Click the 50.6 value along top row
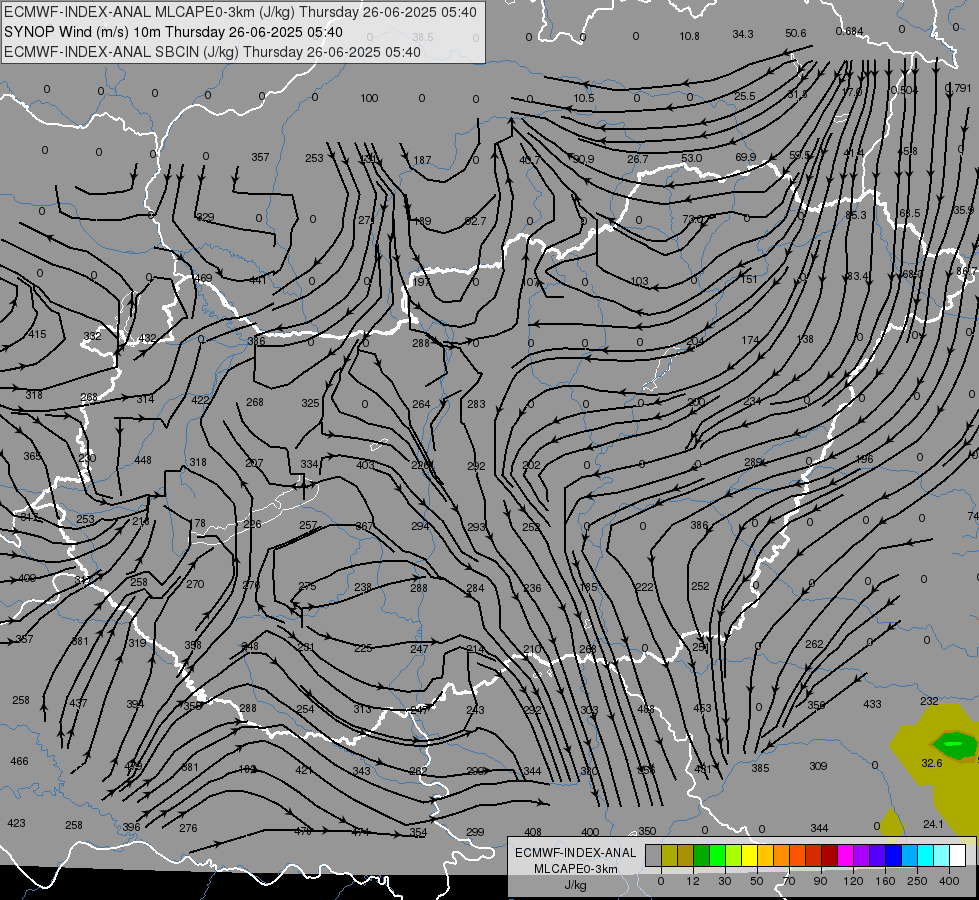 pyautogui.click(x=795, y=33)
